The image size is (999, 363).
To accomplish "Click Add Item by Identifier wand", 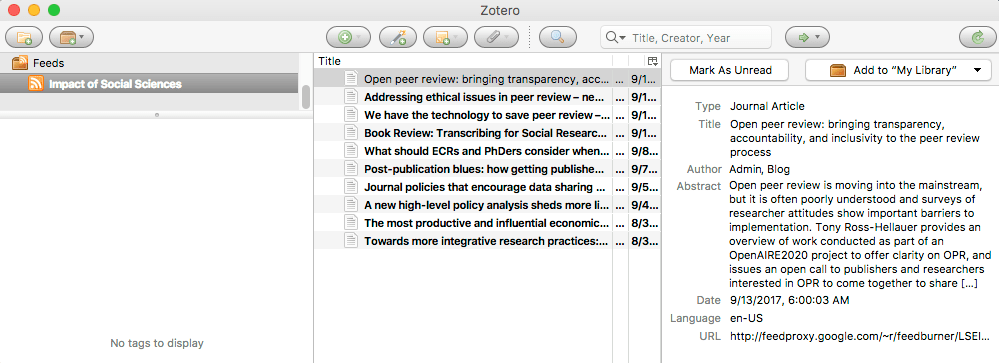I will (398, 38).
